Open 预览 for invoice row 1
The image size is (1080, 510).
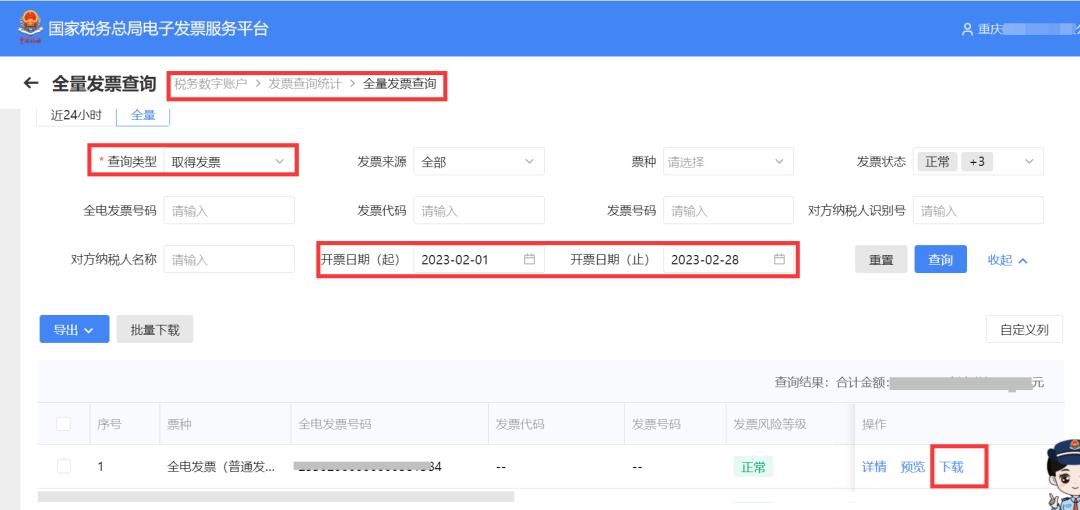coord(913,467)
